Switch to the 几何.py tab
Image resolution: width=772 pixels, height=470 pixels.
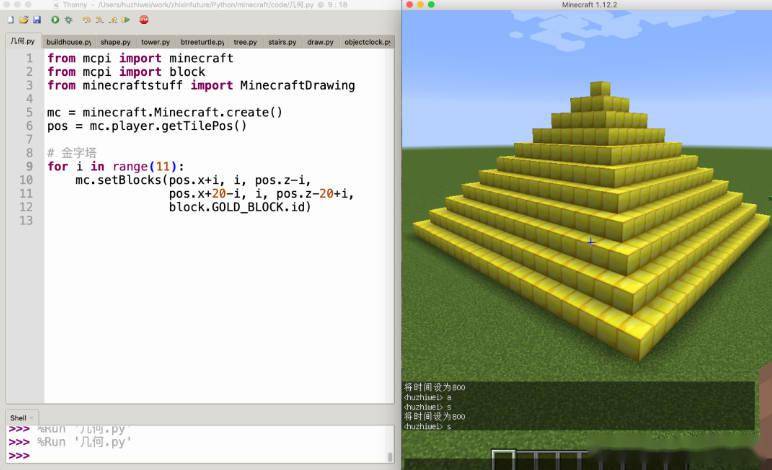point(23,41)
